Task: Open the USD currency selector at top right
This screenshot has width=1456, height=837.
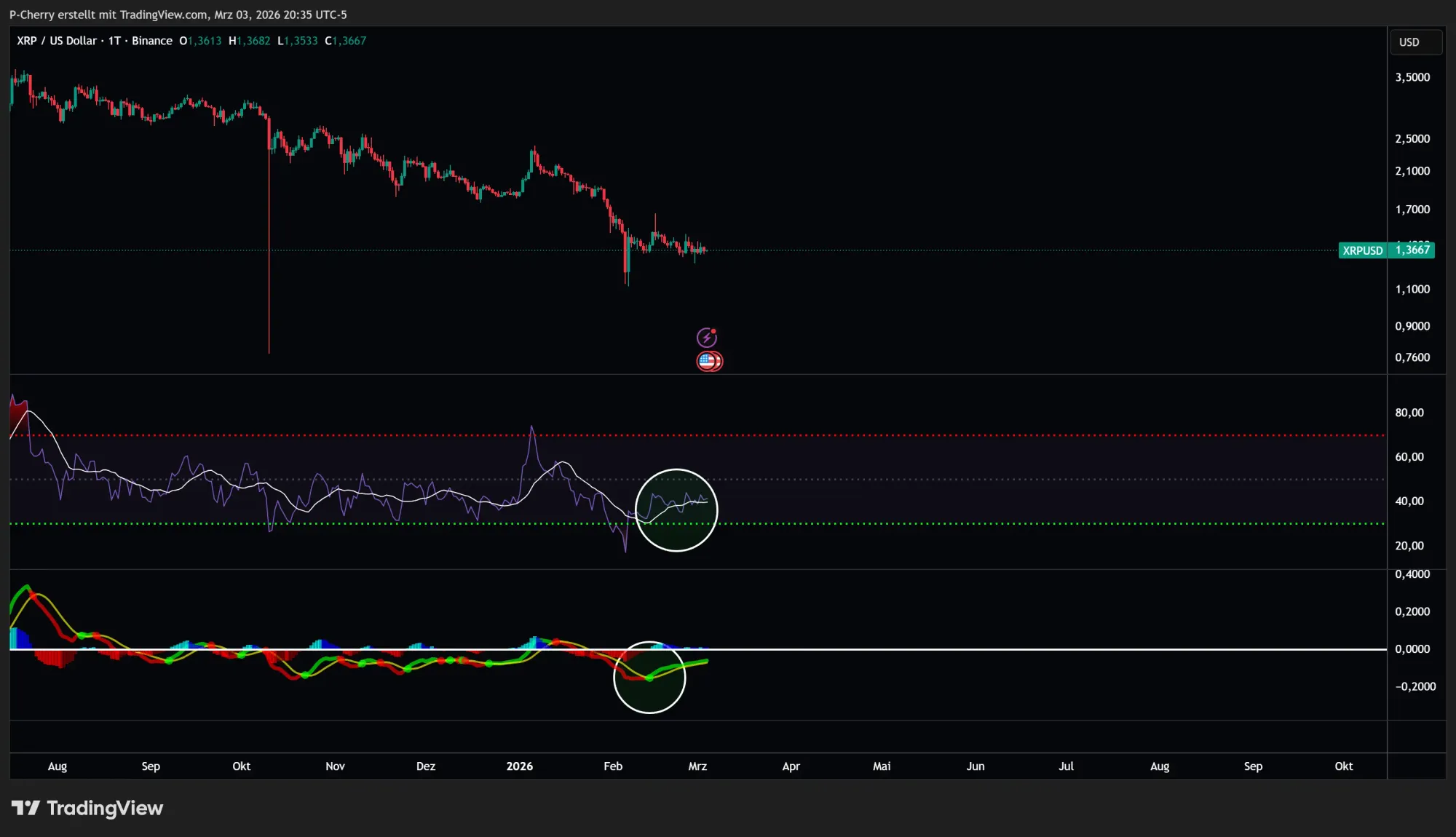Action: pyautogui.click(x=1415, y=41)
